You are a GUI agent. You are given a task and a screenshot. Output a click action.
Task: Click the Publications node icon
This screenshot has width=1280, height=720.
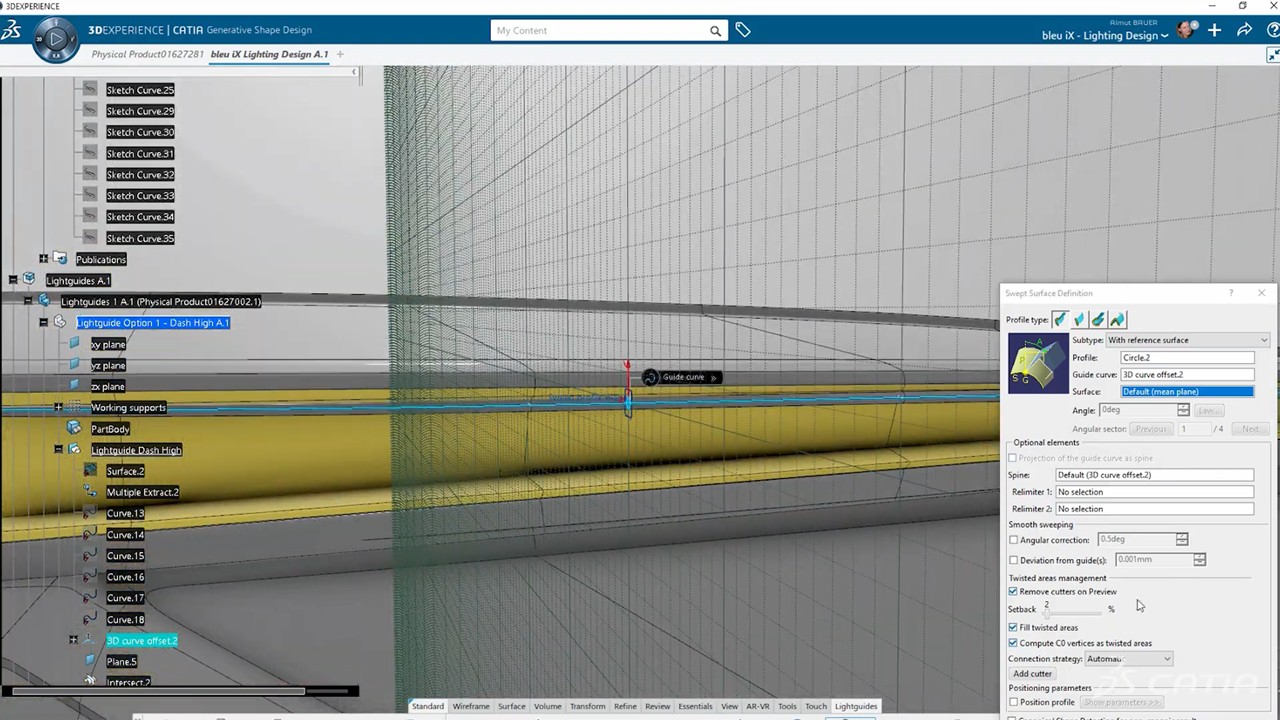(59, 259)
